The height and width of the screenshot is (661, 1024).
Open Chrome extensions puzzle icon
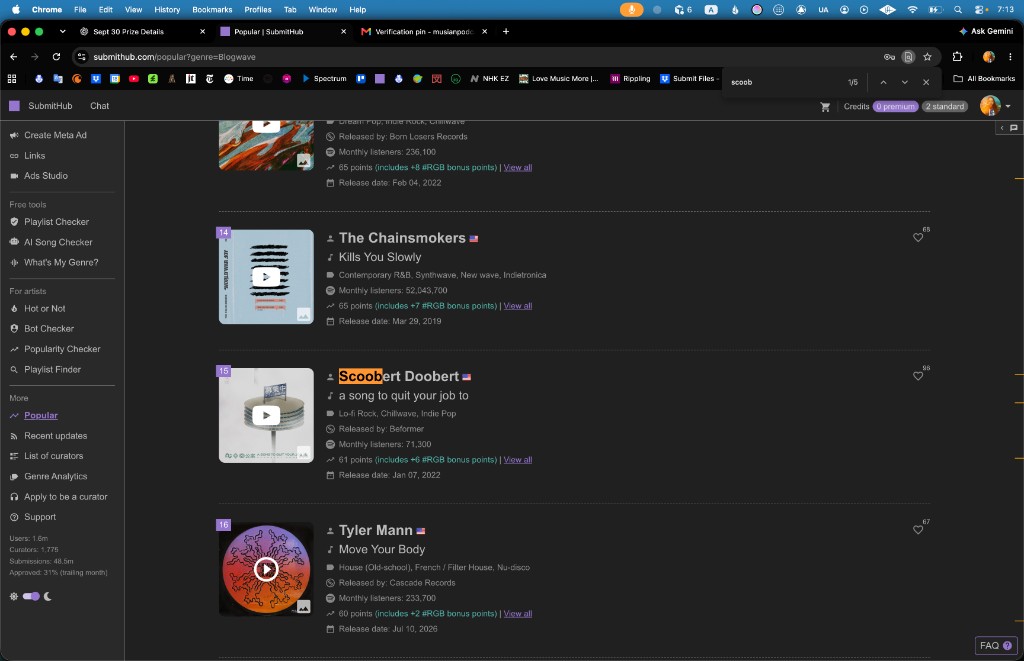pyautogui.click(x=957, y=57)
